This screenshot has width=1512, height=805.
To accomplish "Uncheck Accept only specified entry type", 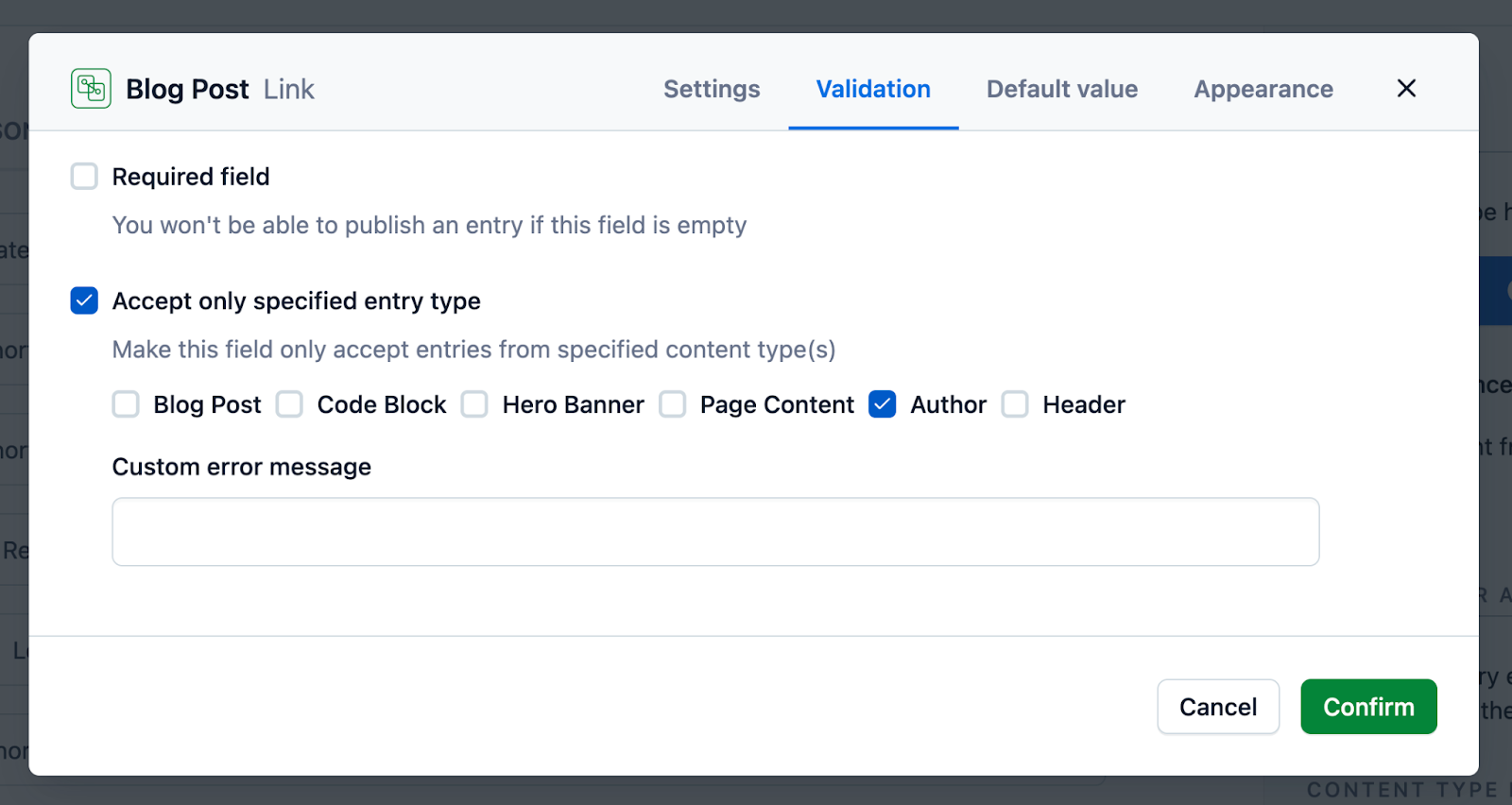I will coord(84,300).
